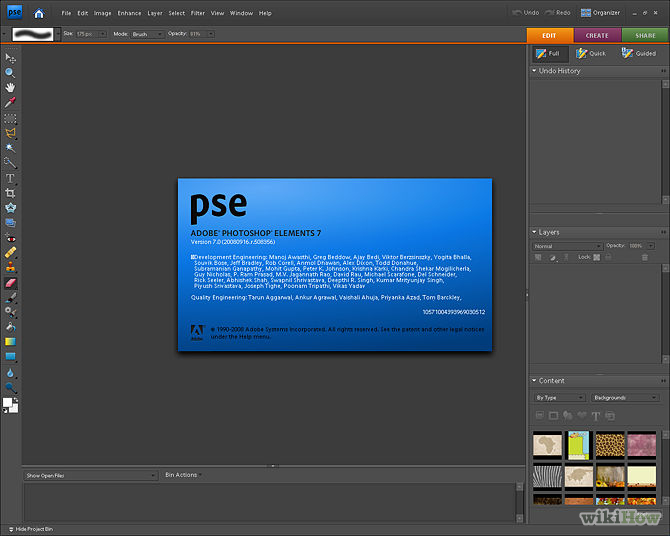Select the Sponge tool
The image size is (670, 536).
[10, 388]
